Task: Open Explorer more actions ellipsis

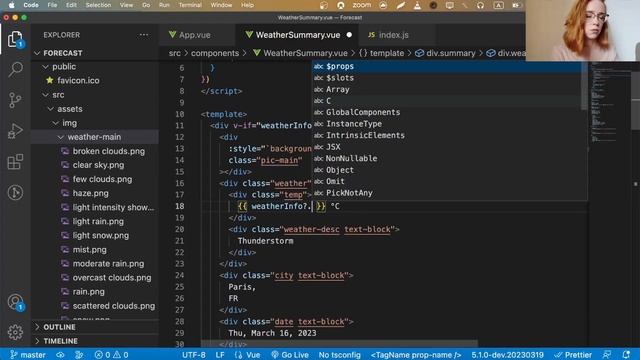Action: click(144, 35)
